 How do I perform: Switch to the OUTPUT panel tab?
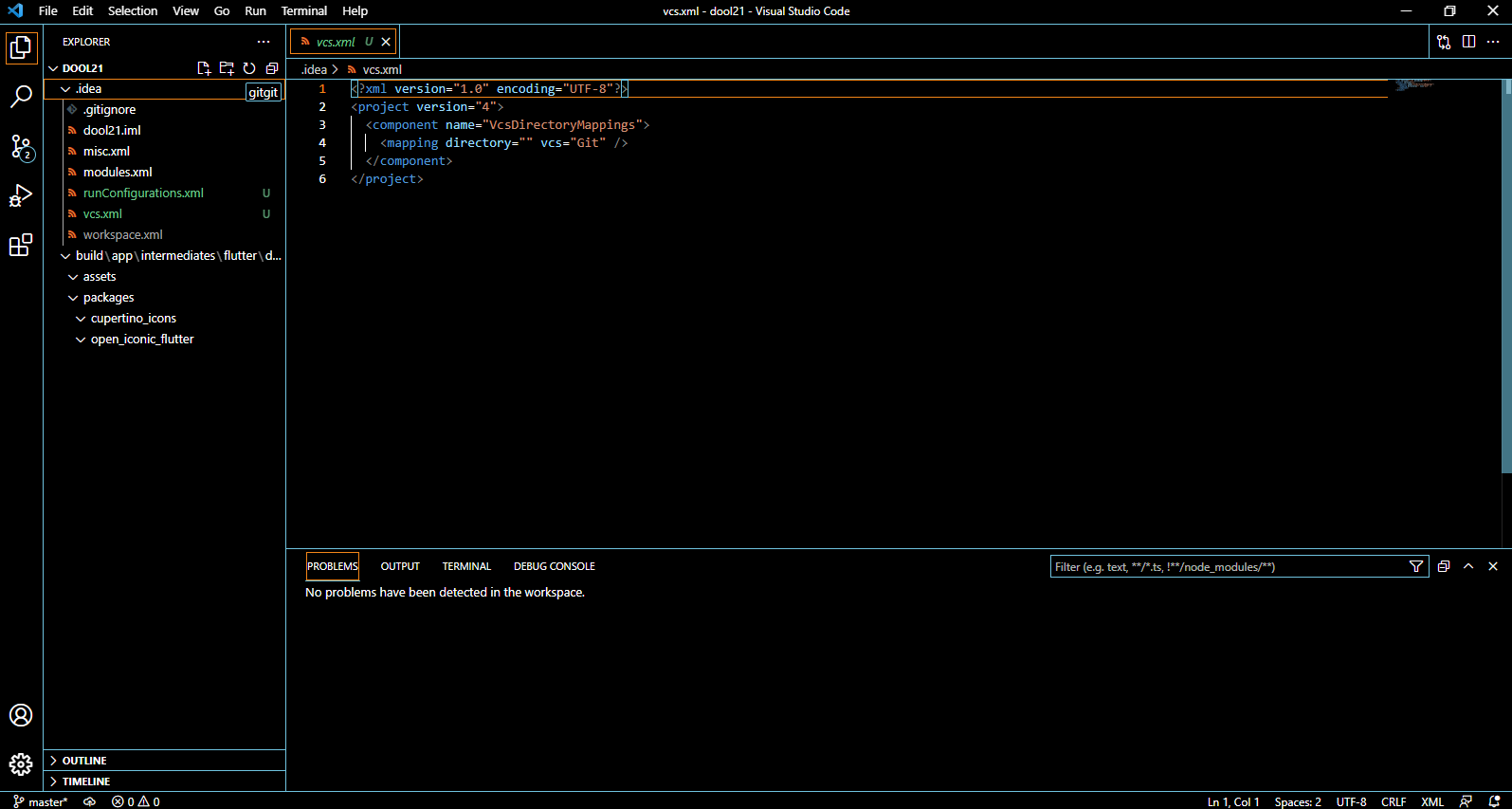400,566
